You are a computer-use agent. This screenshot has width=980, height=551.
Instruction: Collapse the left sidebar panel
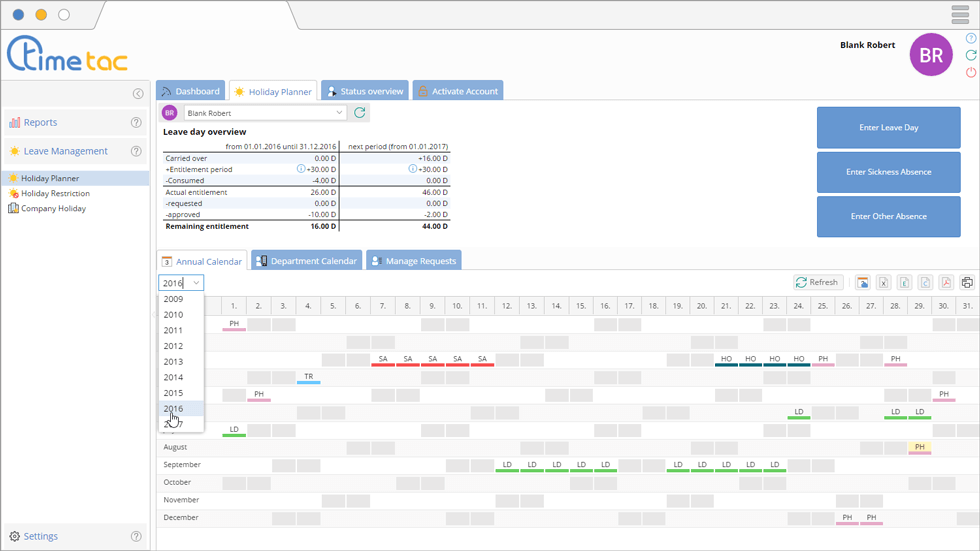(138, 94)
